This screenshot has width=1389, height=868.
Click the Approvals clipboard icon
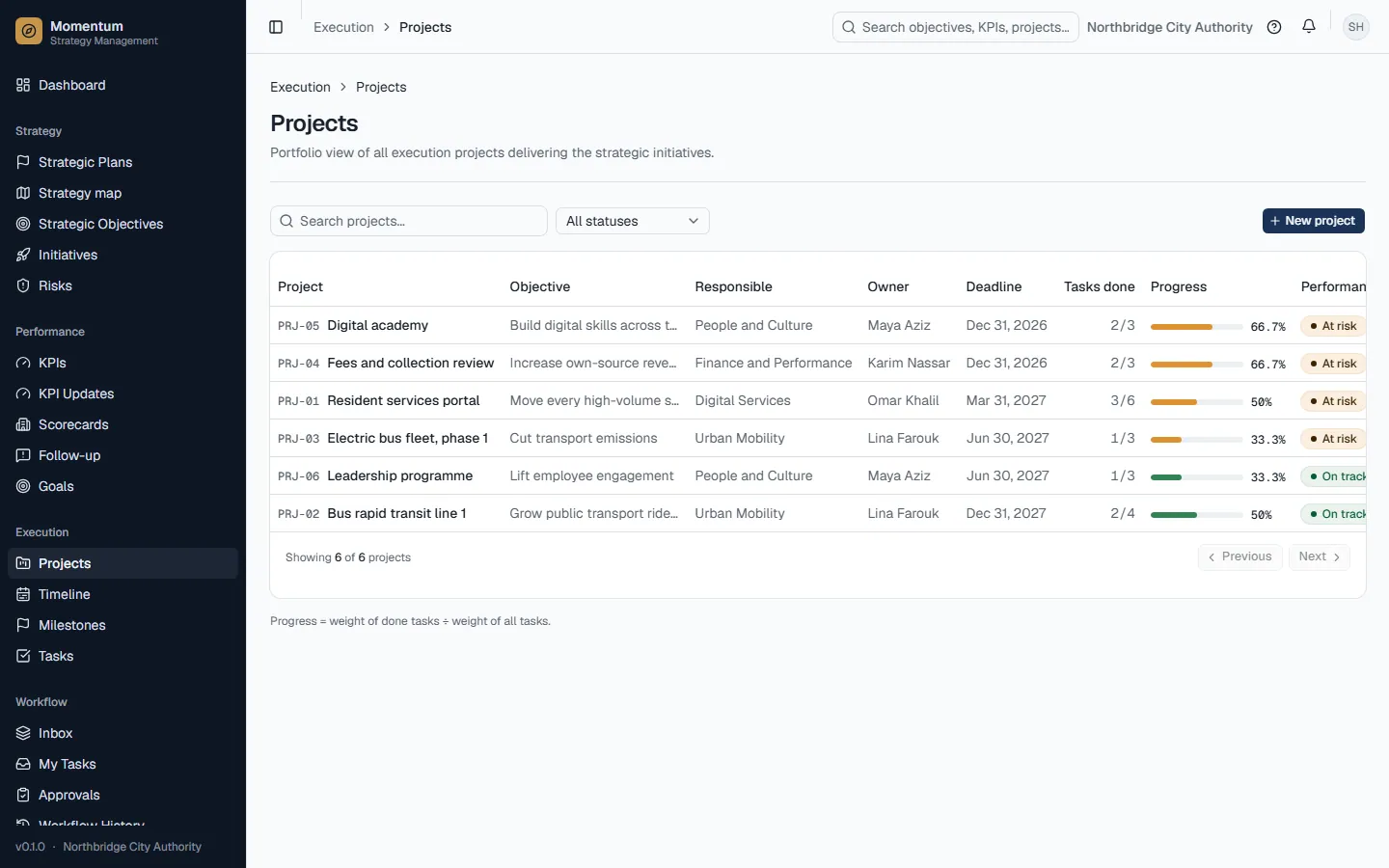coord(23,795)
